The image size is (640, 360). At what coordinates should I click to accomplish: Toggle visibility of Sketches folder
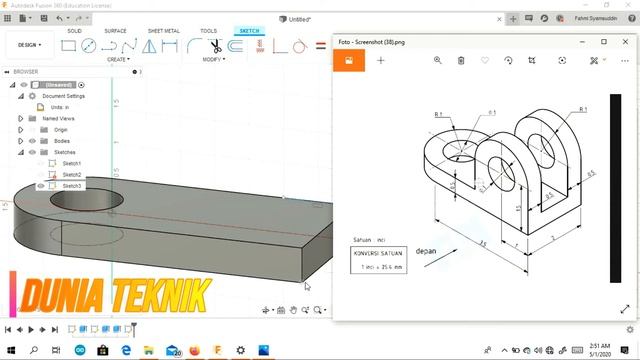[32, 152]
